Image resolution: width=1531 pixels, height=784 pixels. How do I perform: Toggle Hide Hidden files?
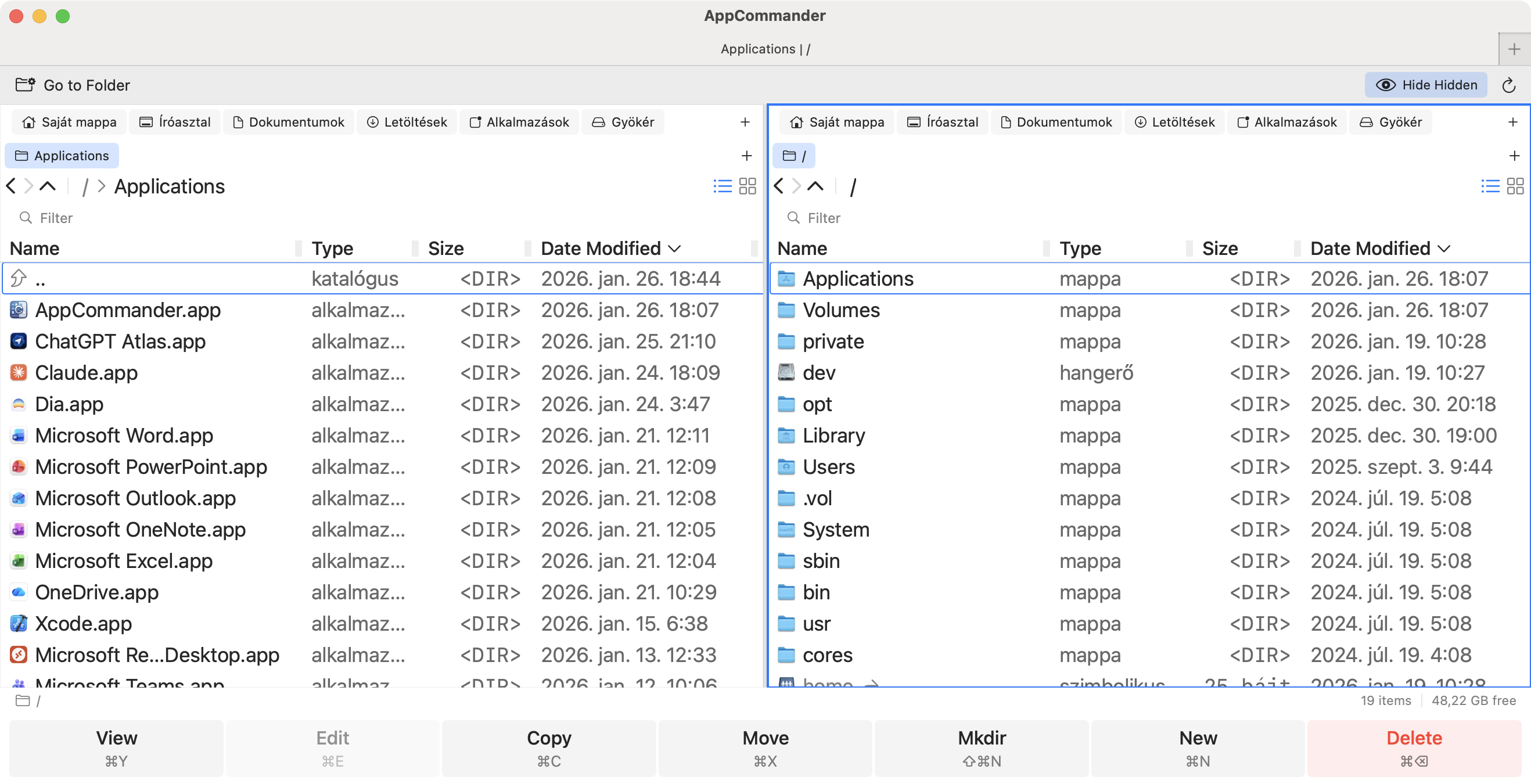pyautogui.click(x=1426, y=85)
